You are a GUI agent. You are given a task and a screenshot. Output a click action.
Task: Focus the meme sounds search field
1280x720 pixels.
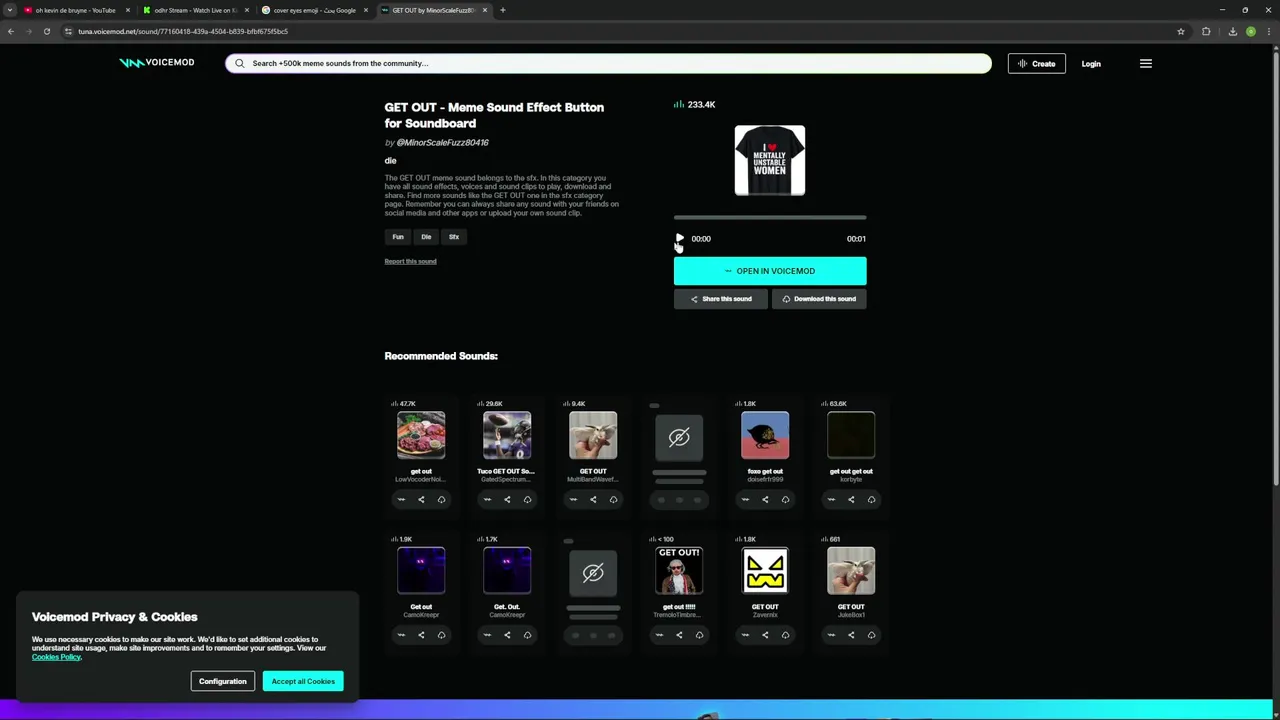(608, 63)
